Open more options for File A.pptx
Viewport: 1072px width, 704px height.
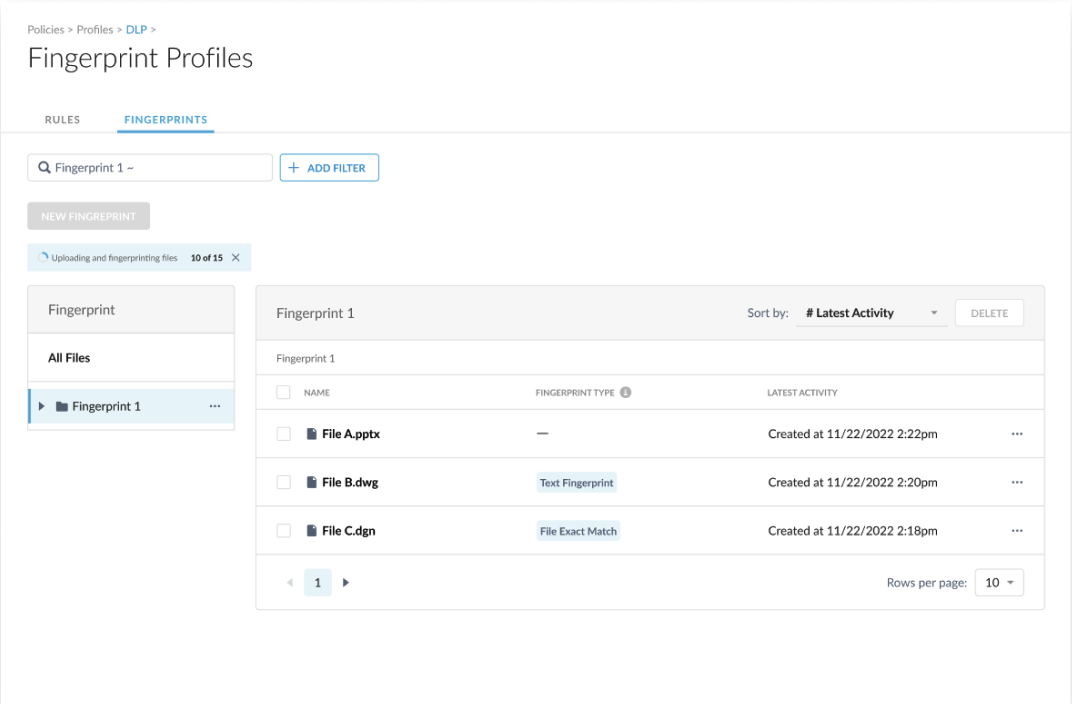(1017, 434)
